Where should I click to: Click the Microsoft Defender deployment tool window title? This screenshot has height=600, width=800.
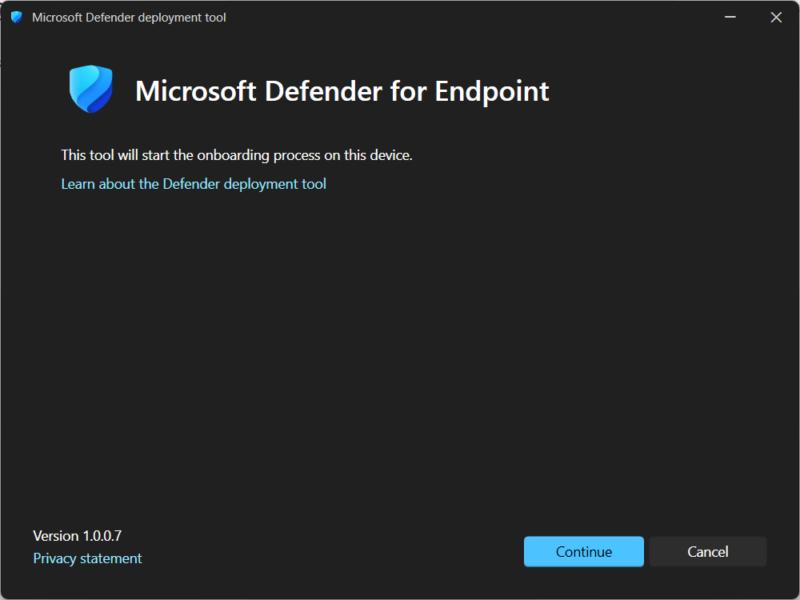129,17
